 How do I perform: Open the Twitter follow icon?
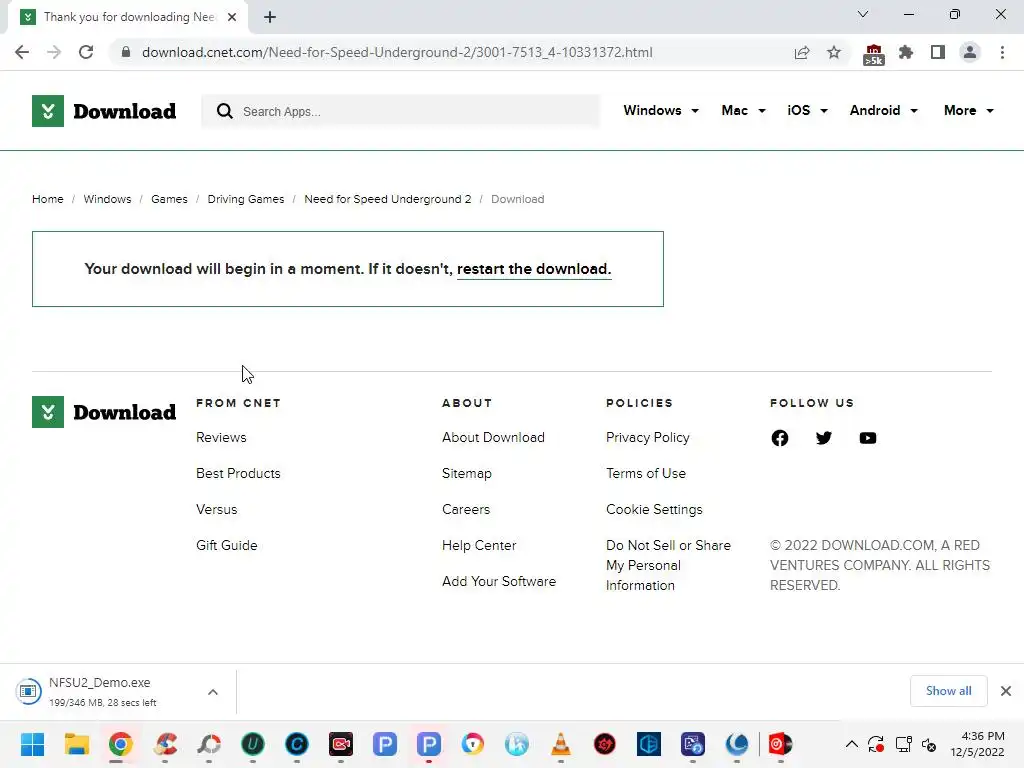pyautogui.click(x=824, y=438)
